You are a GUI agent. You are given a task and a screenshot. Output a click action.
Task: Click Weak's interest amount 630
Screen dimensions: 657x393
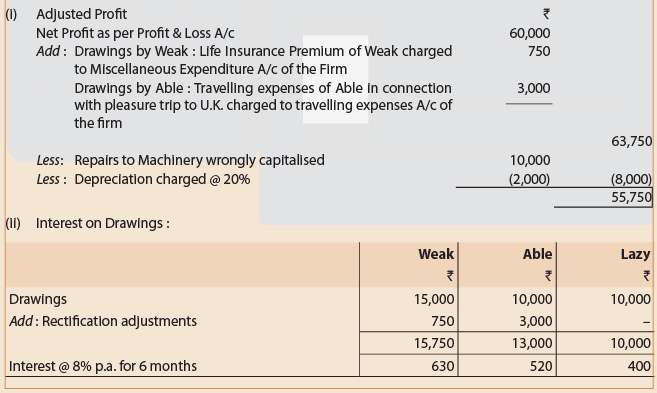tap(443, 366)
